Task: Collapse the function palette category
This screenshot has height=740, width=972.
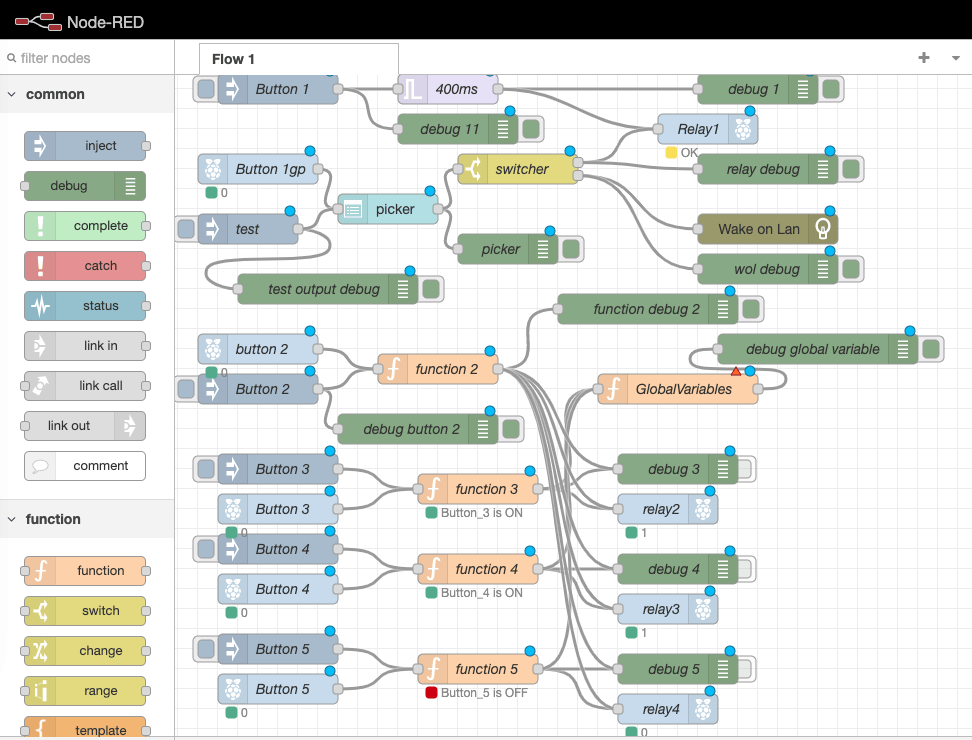Action: [87, 519]
